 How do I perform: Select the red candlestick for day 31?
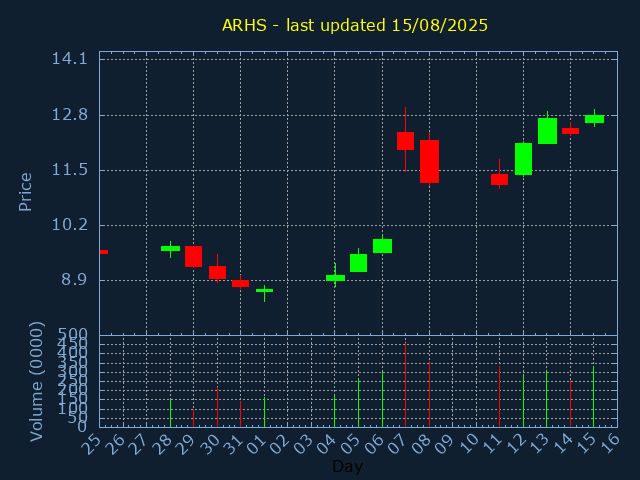pos(240,283)
